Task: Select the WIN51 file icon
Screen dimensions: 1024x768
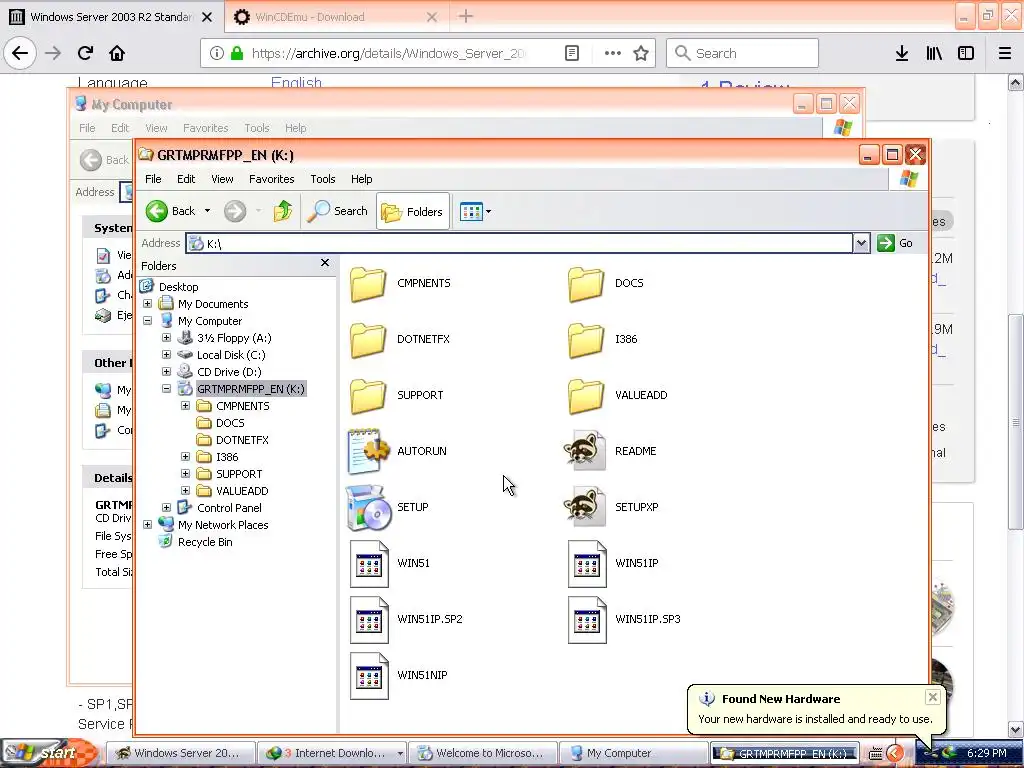Action: tap(369, 564)
